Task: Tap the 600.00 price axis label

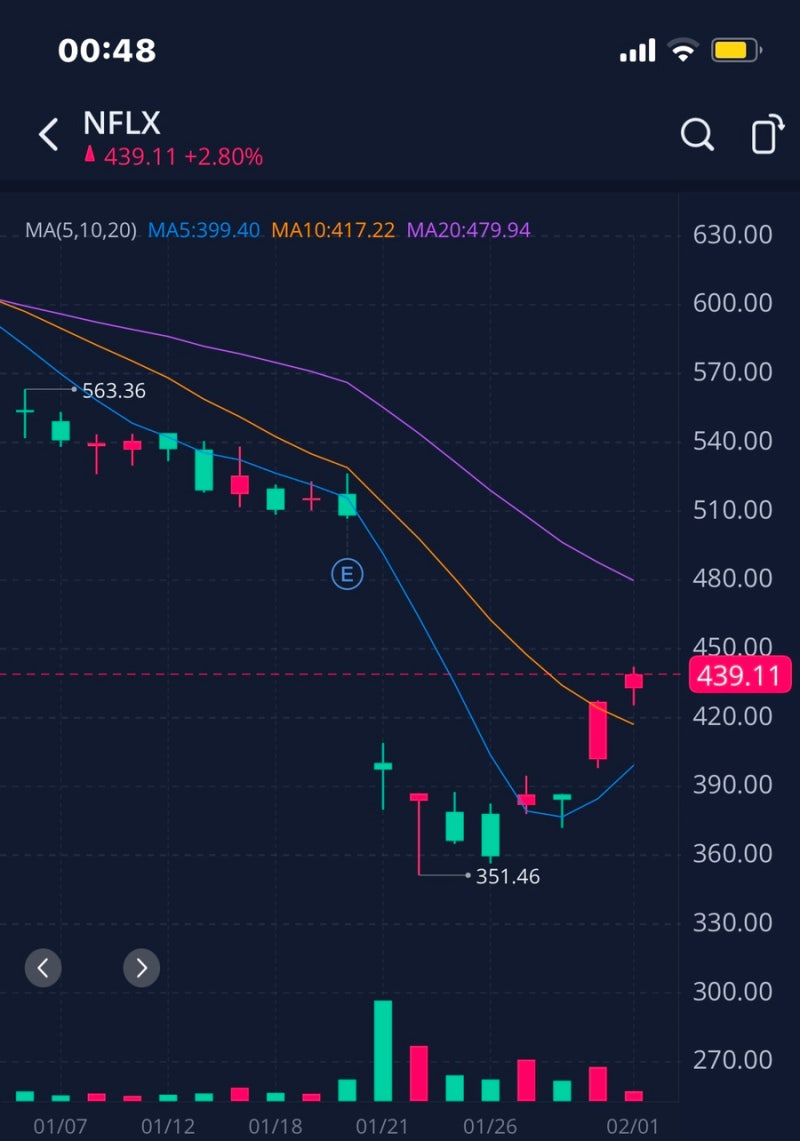Action: [x=732, y=303]
